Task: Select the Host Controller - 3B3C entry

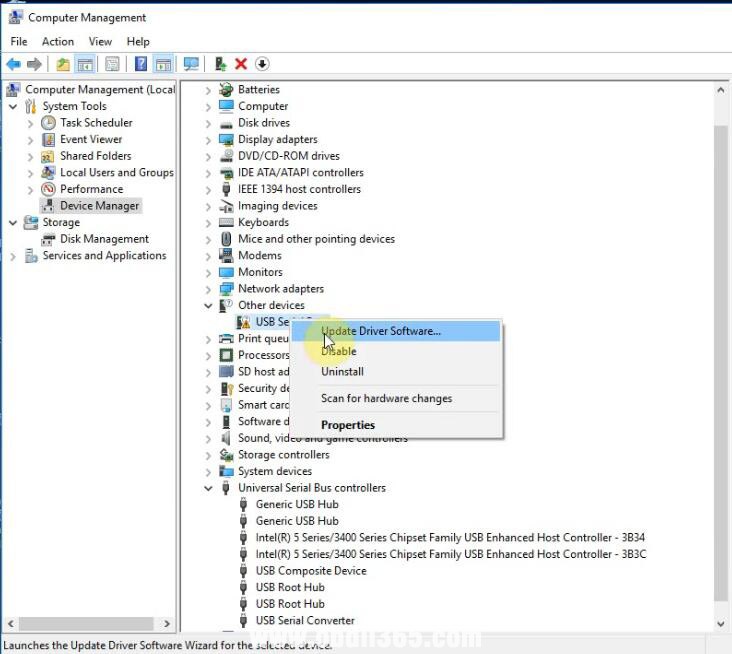Action: coord(450,554)
